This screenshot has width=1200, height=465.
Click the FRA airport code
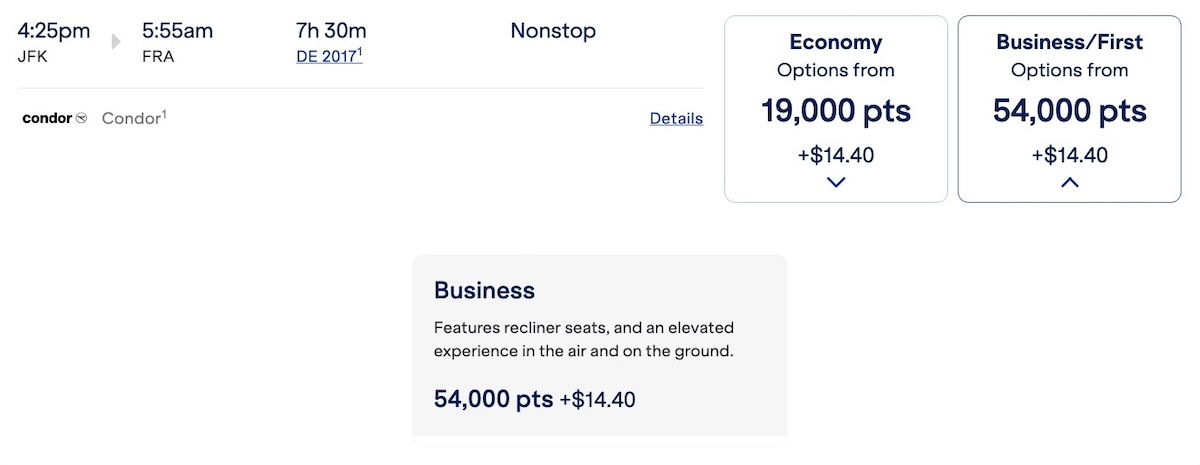tap(158, 57)
